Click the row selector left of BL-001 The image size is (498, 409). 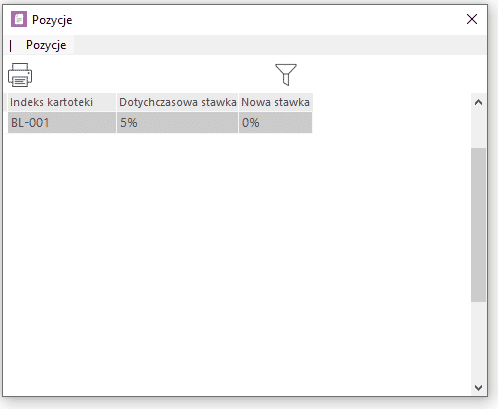[6, 123]
